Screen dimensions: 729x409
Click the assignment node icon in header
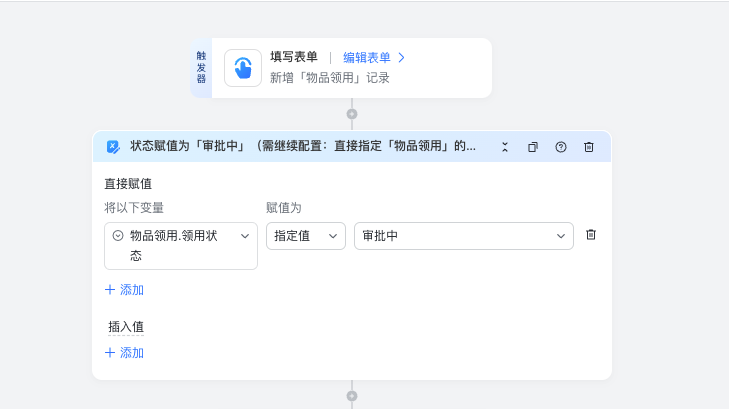pyautogui.click(x=113, y=147)
